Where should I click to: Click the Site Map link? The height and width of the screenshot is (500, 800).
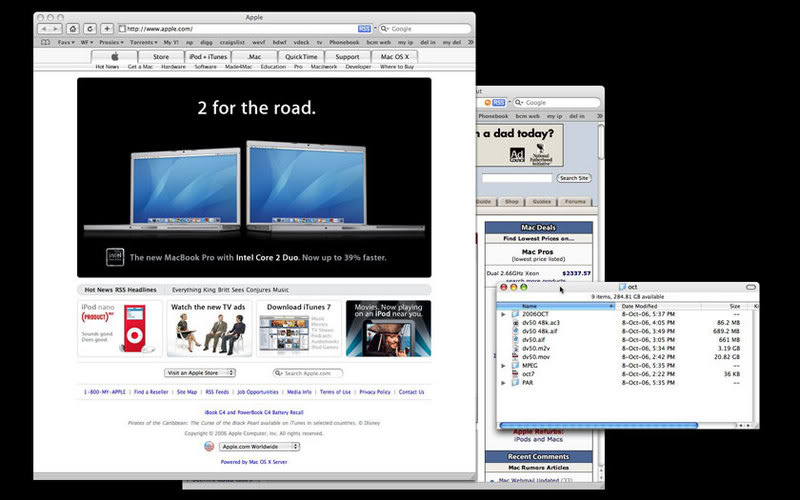click(x=187, y=392)
